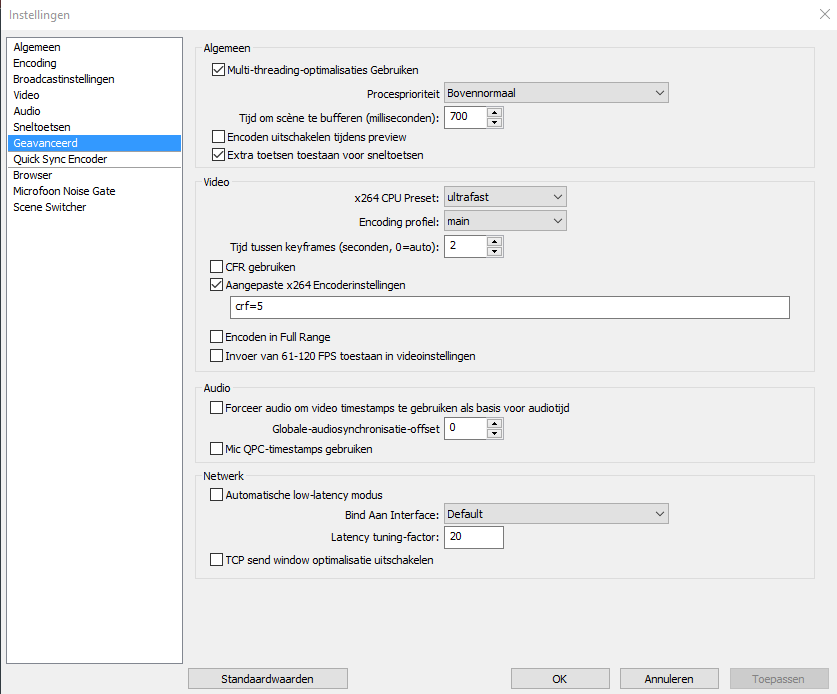Expand Encoding profiel dropdown

[x=505, y=221]
